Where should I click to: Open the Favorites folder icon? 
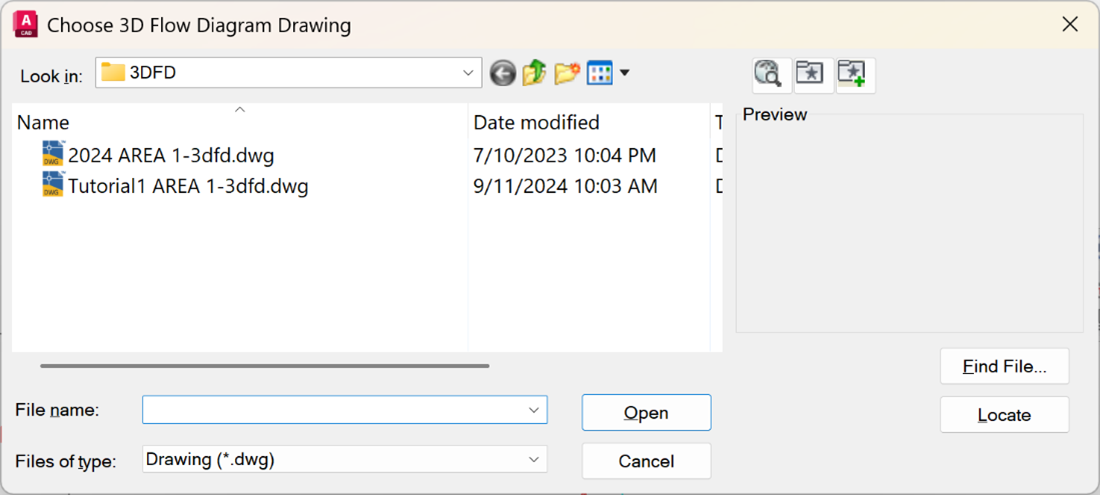pos(810,73)
